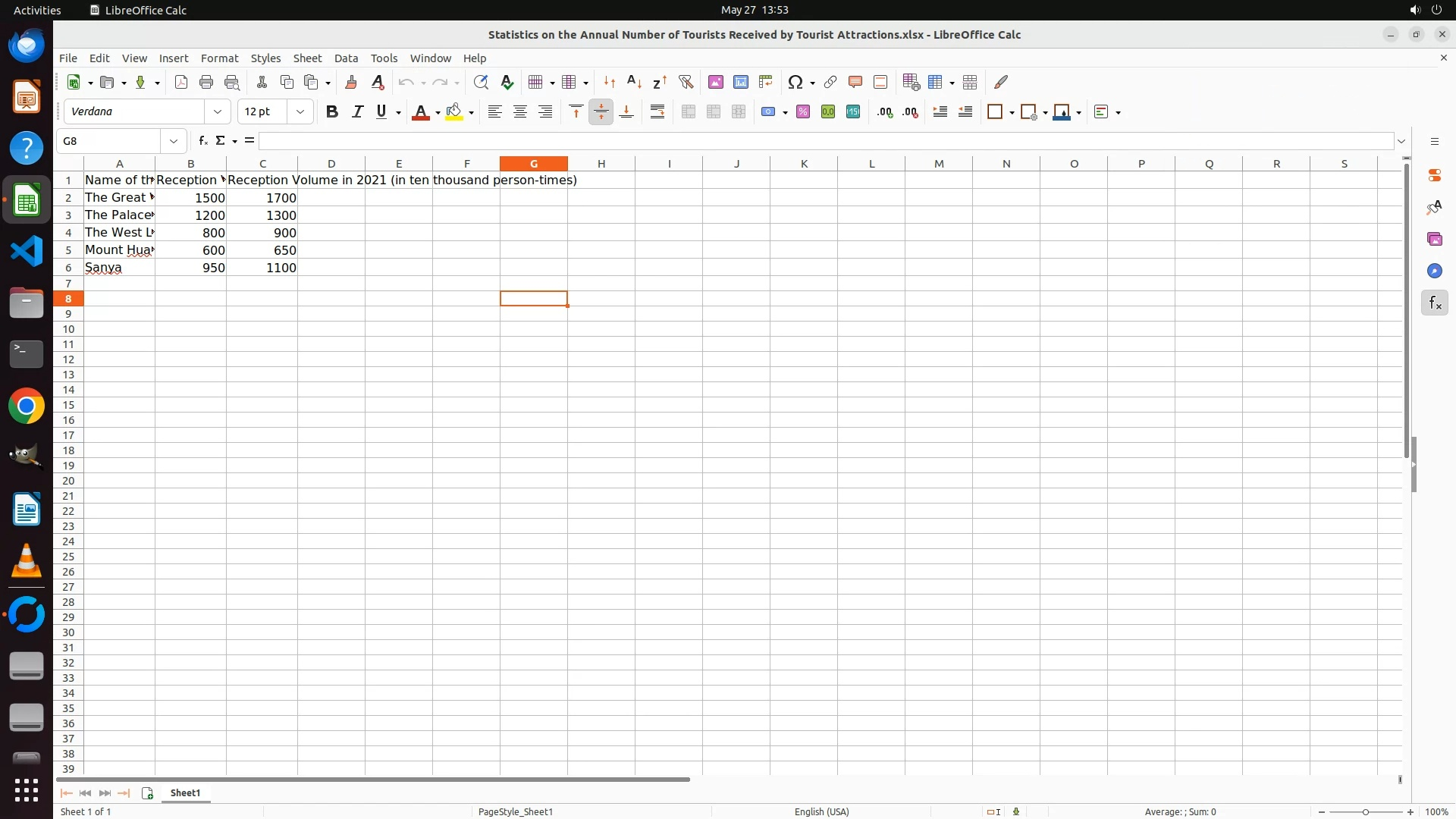1456x819 pixels.
Task: Click the Export as PDF icon
Action: point(181,82)
